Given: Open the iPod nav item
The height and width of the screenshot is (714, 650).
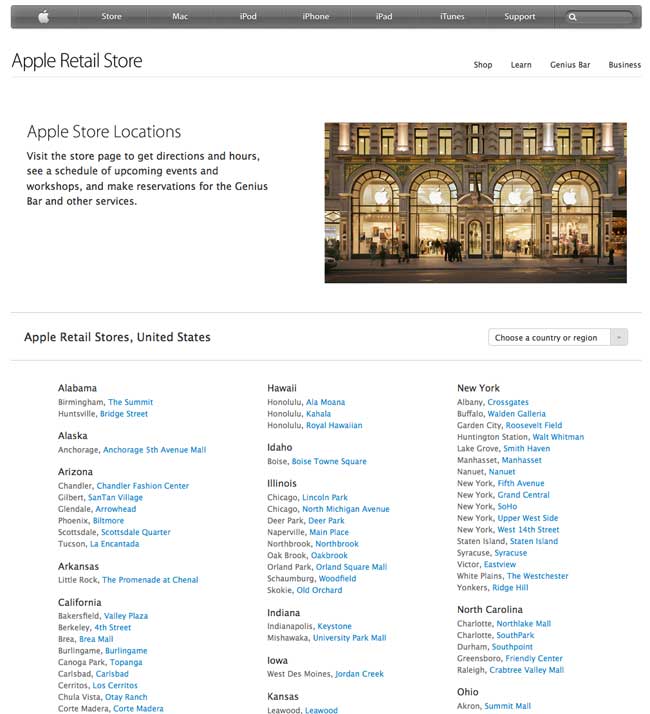Looking at the screenshot, I should (248, 17).
